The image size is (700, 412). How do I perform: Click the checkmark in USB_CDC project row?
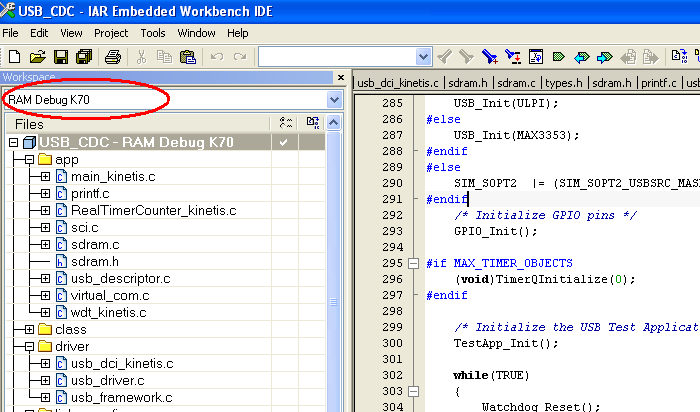click(283, 143)
